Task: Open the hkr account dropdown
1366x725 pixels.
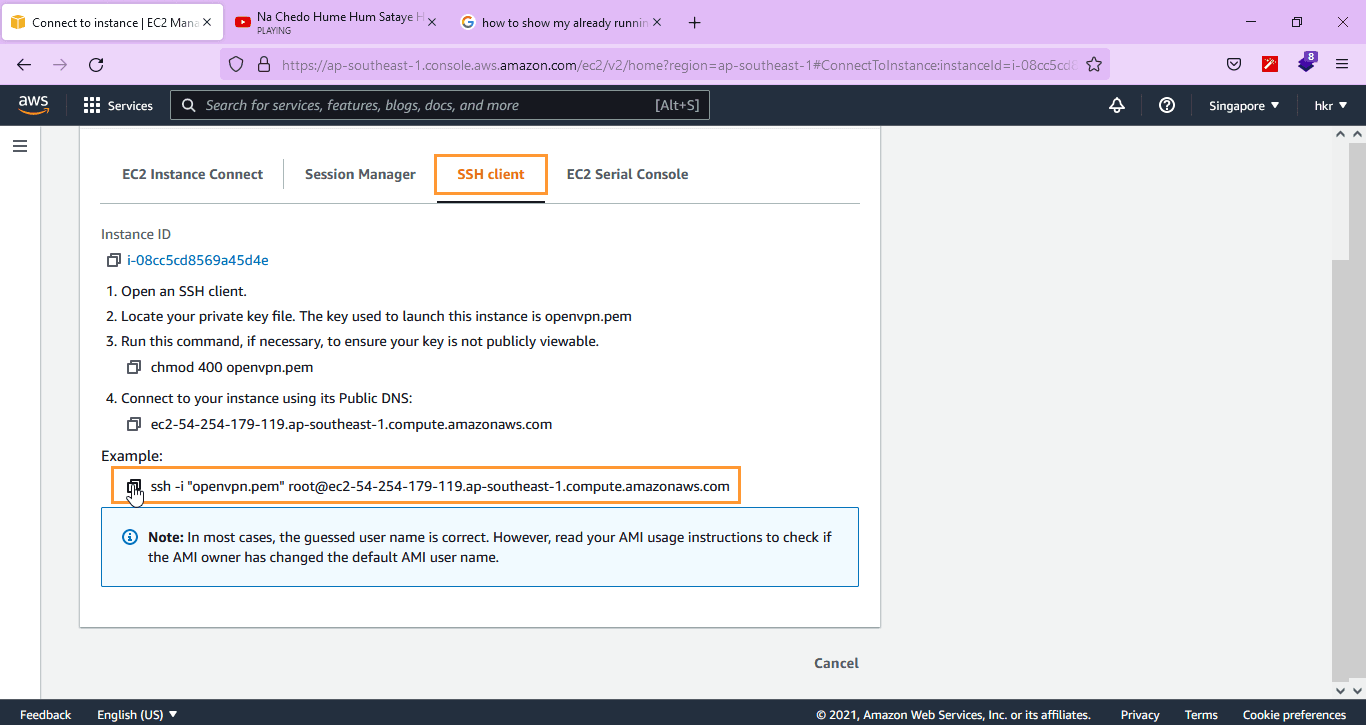Action: (x=1330, y=105)
